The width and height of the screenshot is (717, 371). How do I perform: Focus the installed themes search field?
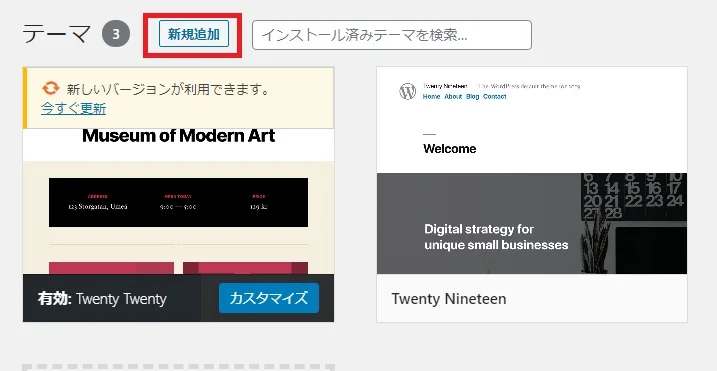(392, 35)
